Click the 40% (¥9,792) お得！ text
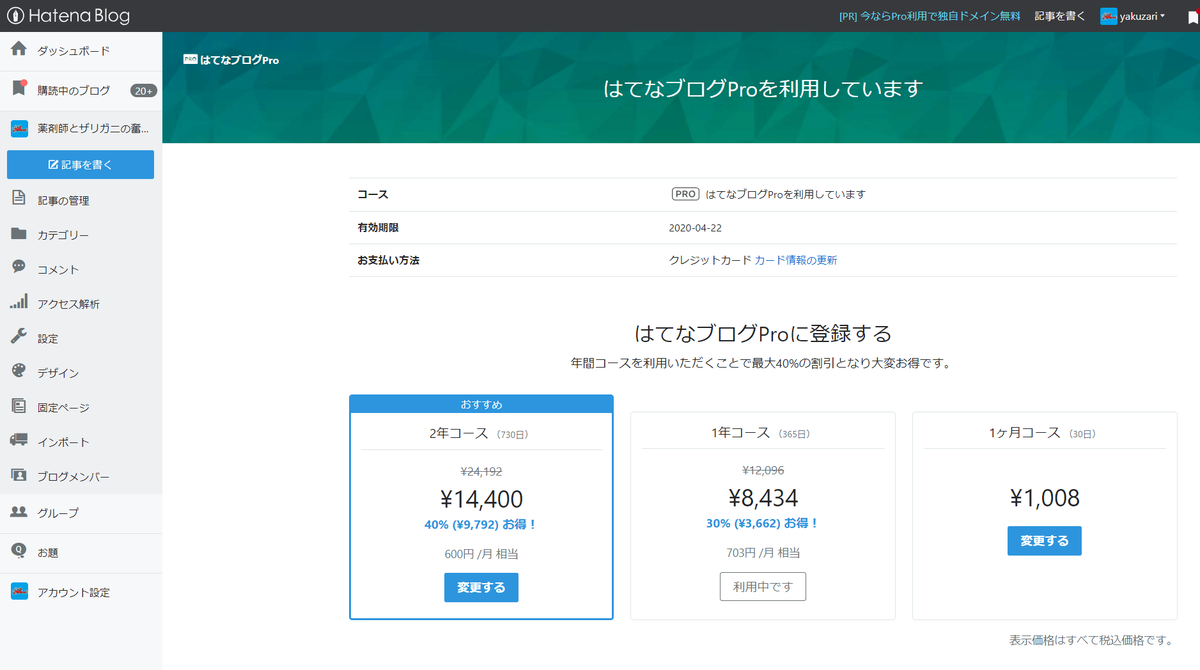 coord(481,524)
